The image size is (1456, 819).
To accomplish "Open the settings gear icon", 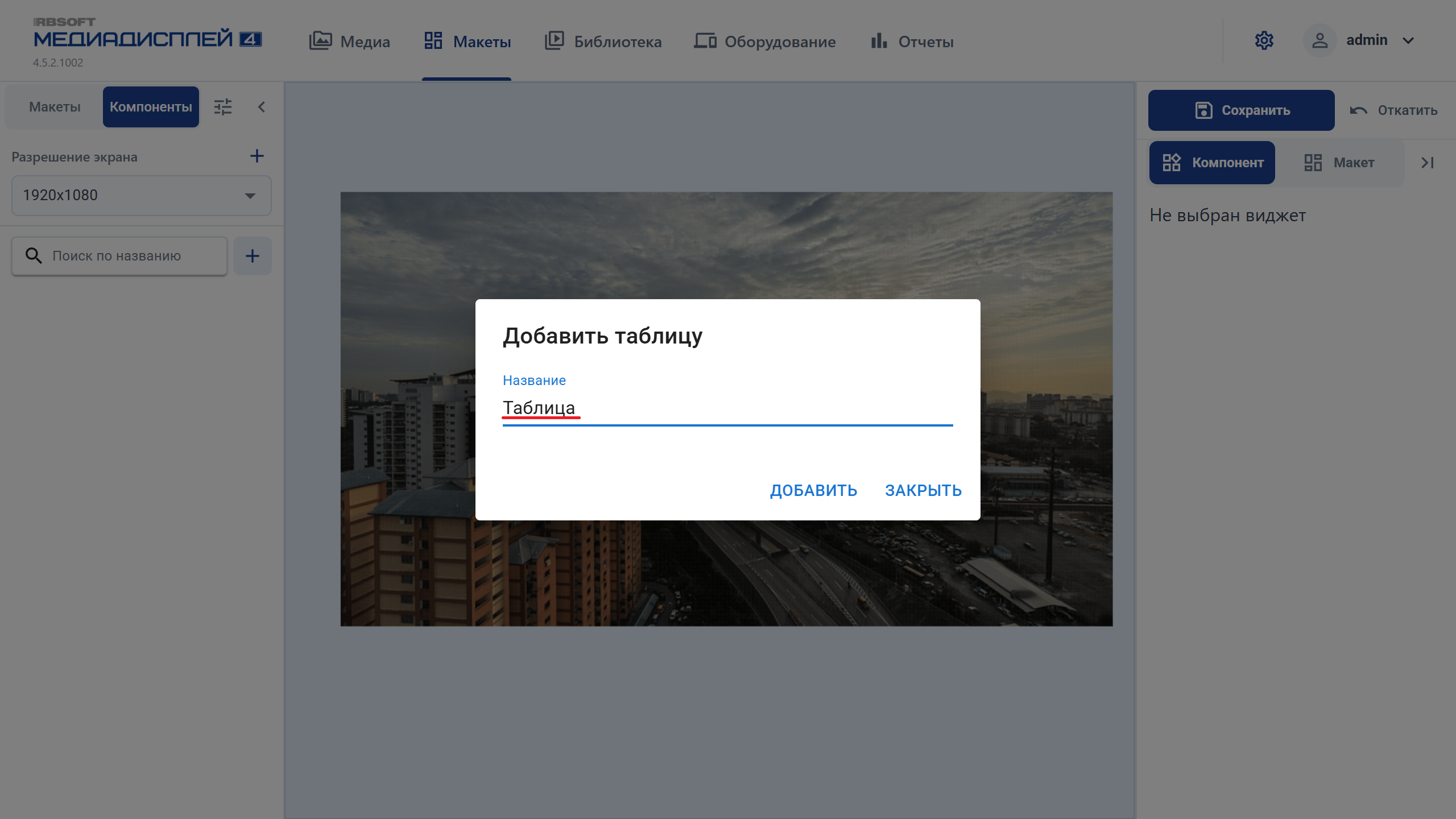I will point(1264,40).
